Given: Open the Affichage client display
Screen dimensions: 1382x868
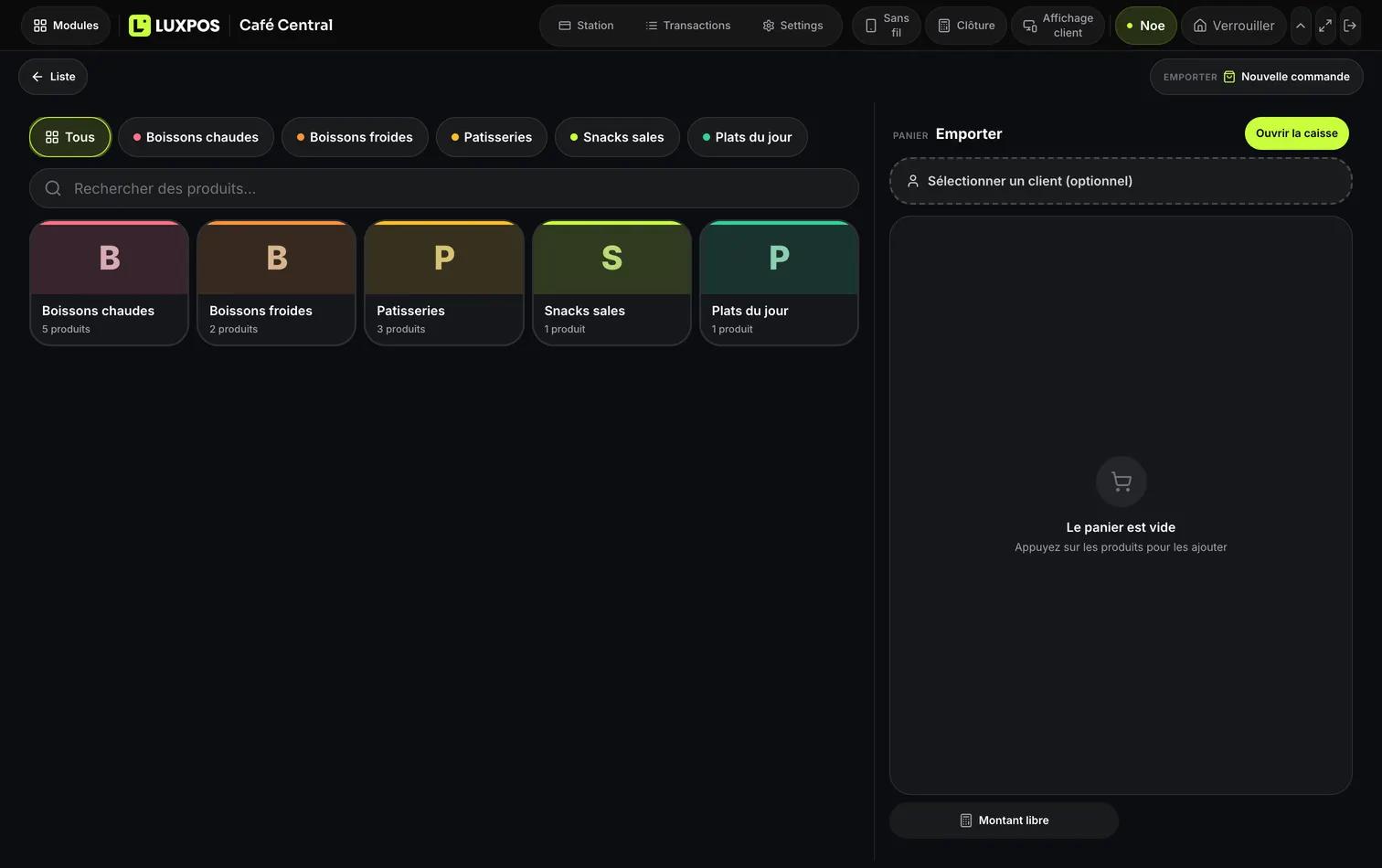Looking at the screenshot, I should pyautogui.click(x=1058, y=26).
